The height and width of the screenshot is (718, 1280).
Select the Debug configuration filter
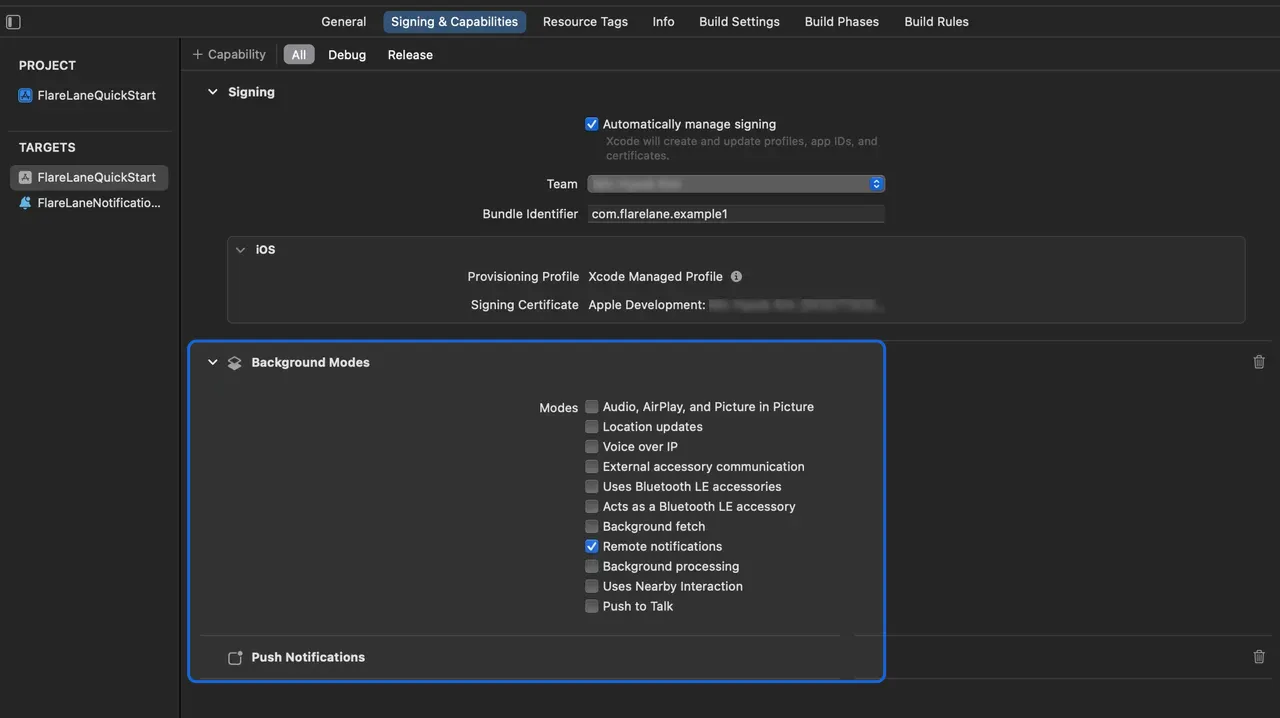click(x=347, y=55)
